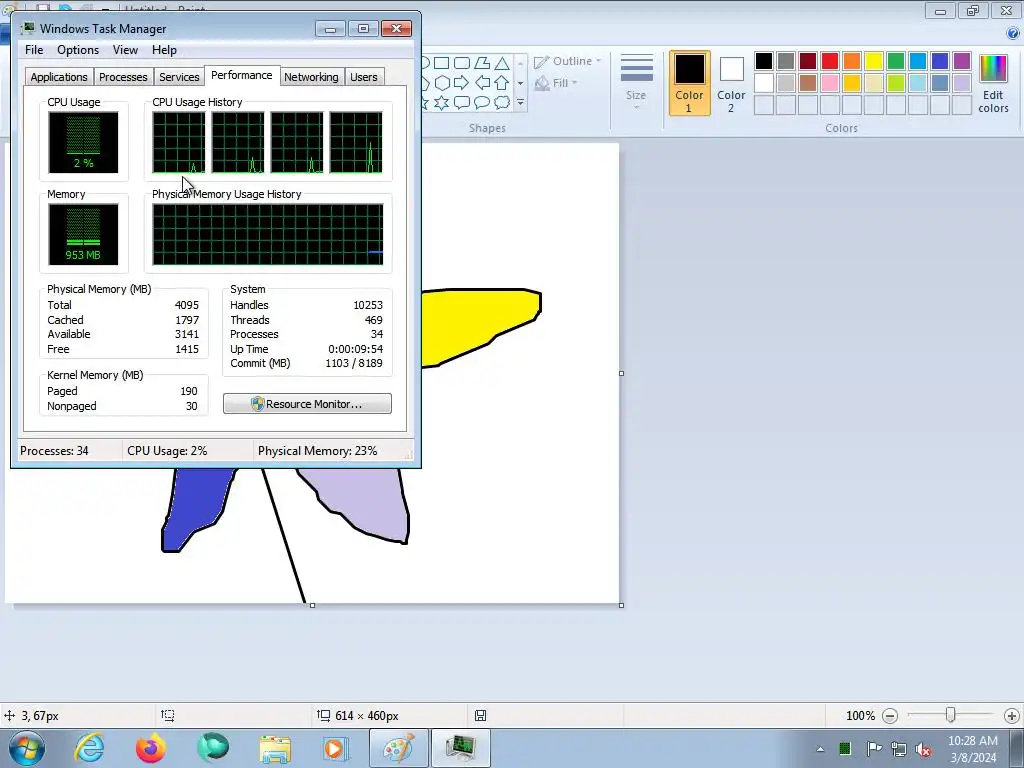Select the Up arrow shape in Paint

click(x=502, y=83)
